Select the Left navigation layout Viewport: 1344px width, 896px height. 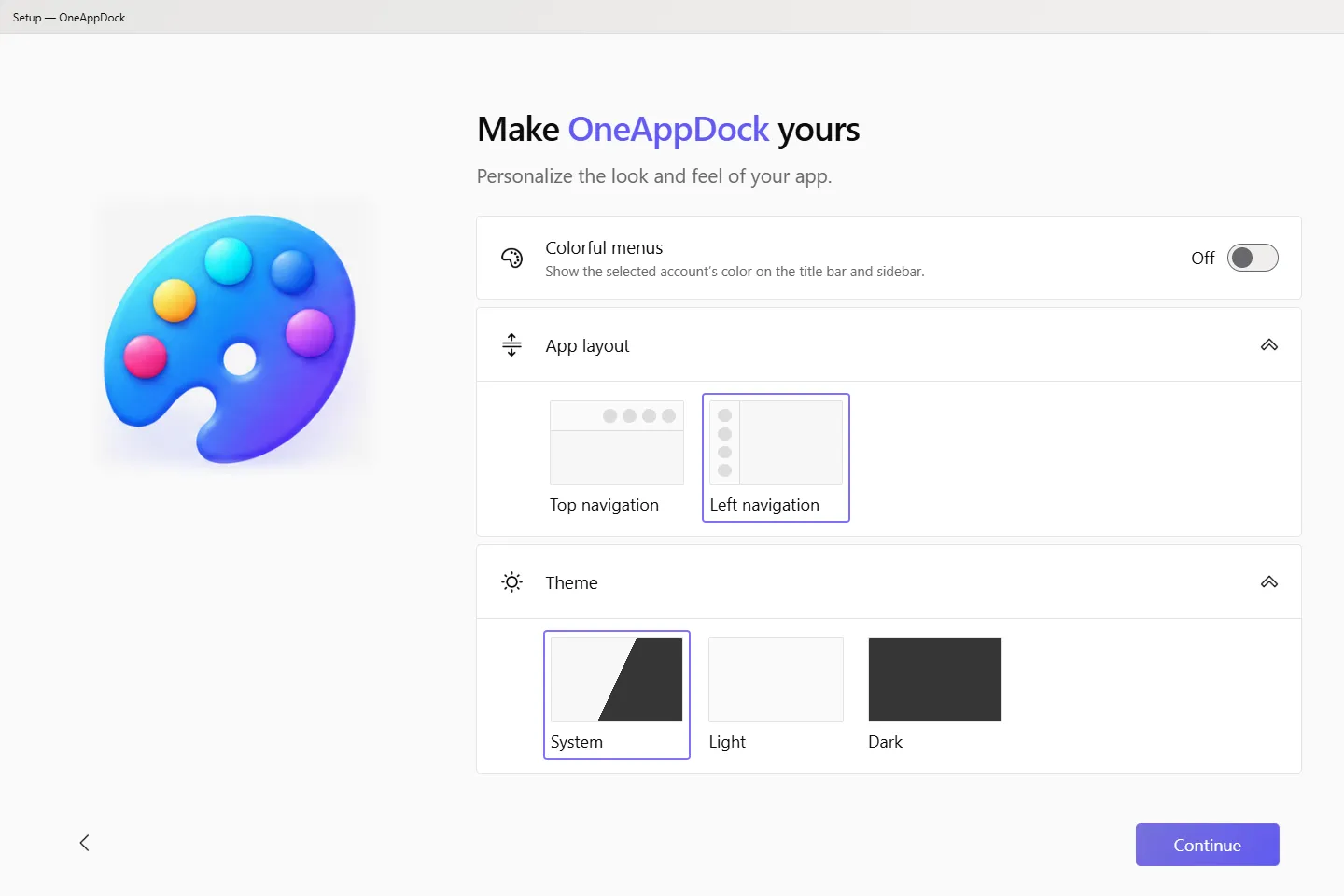tap(776, 457)
